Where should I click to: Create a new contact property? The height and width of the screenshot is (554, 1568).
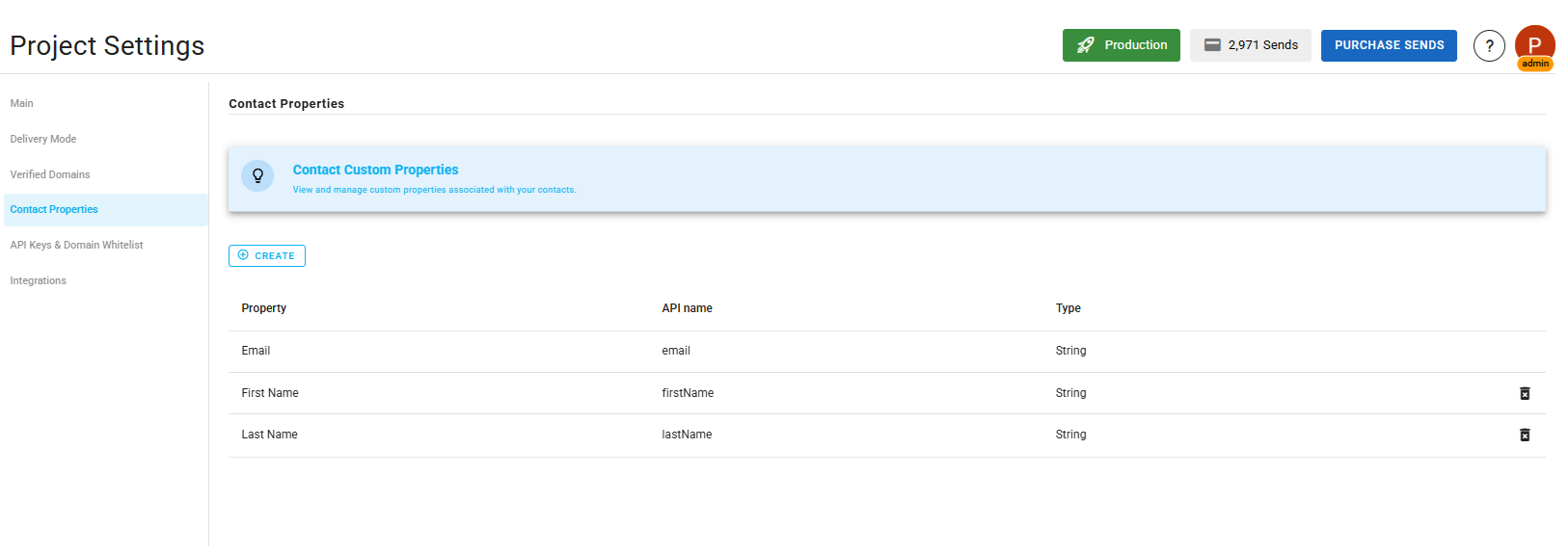(267, 255)
